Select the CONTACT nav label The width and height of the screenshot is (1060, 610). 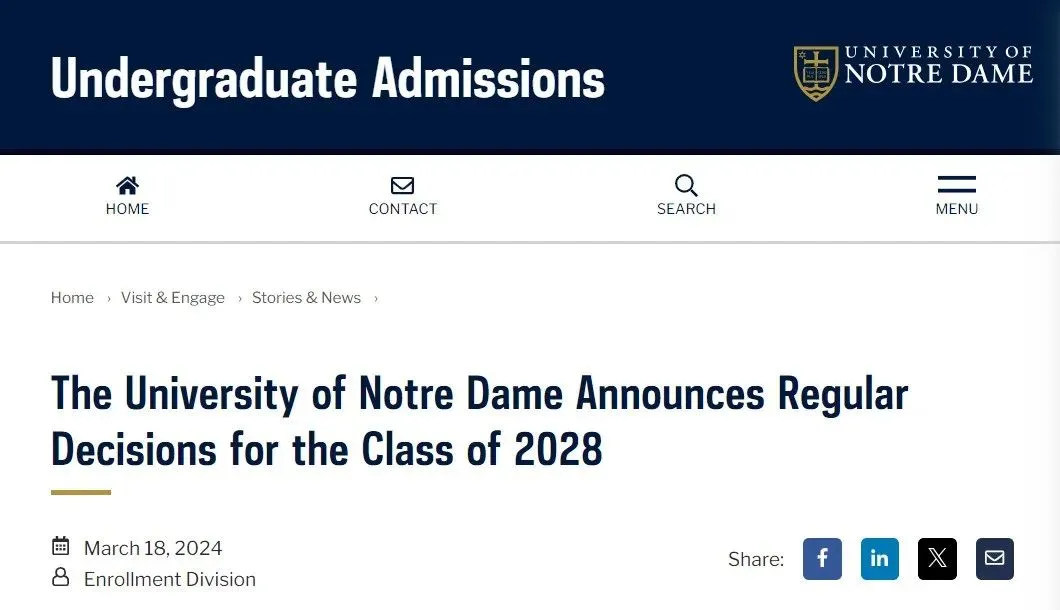pyautogui.click(x=403, y=209)
